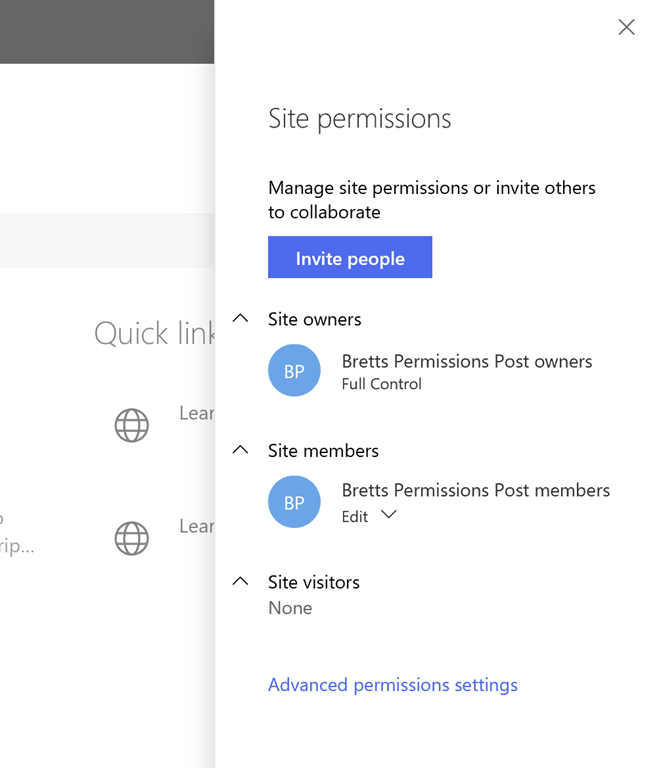Click the BP avatar for Post members

click(x=294, y=502)
